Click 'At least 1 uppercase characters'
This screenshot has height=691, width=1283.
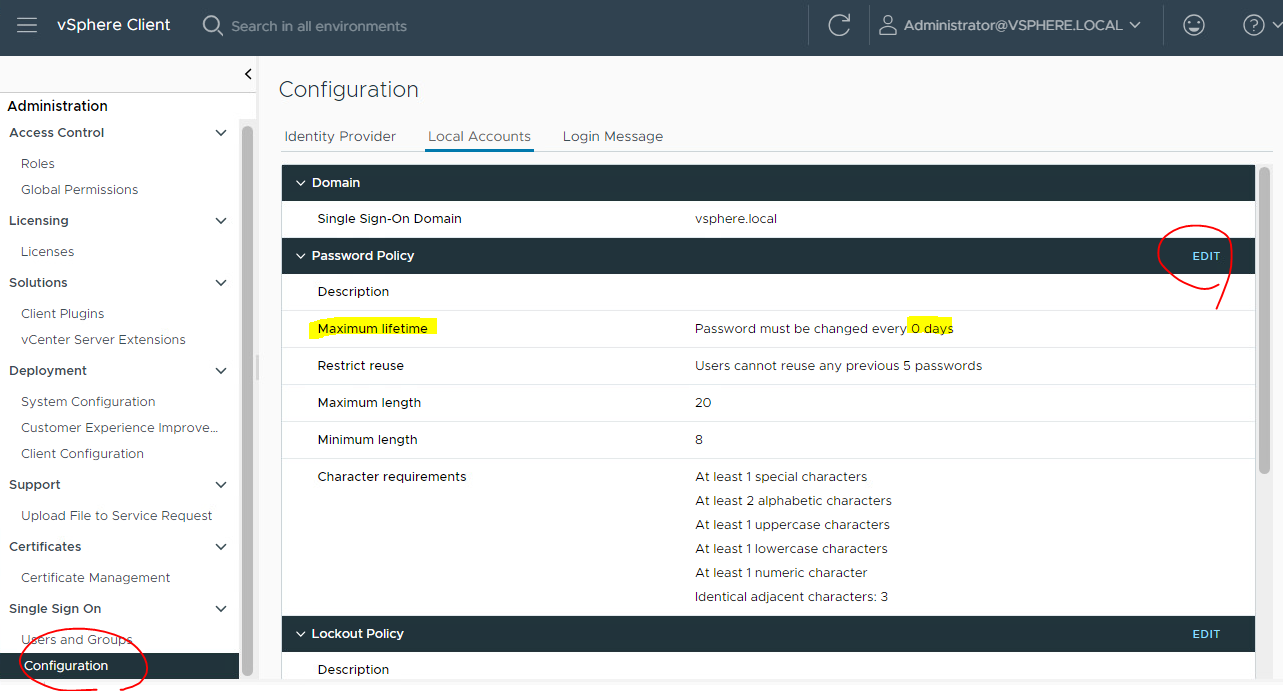(792, 525)
